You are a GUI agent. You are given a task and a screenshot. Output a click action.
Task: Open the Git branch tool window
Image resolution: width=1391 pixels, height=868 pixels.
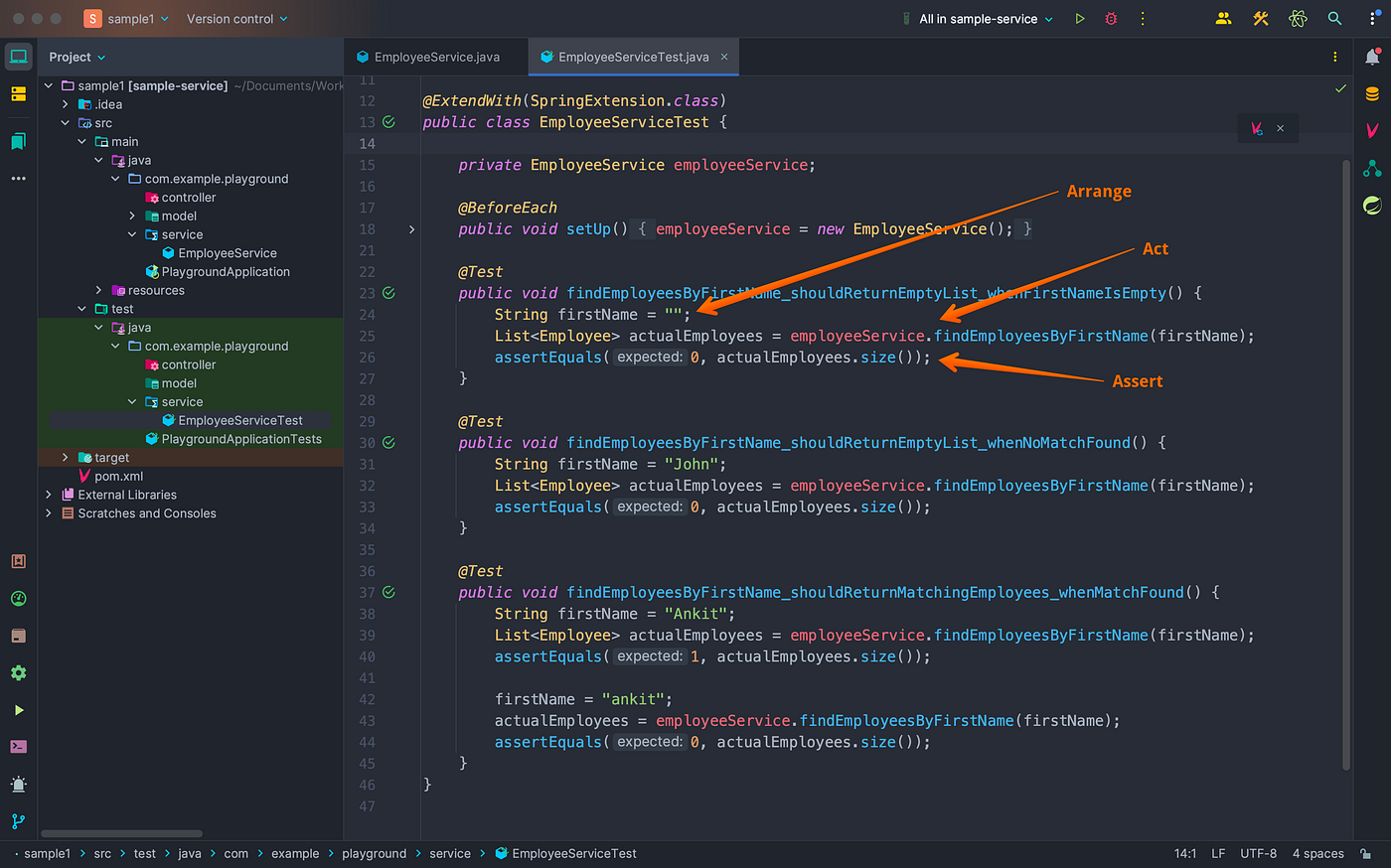coord(18,821)
